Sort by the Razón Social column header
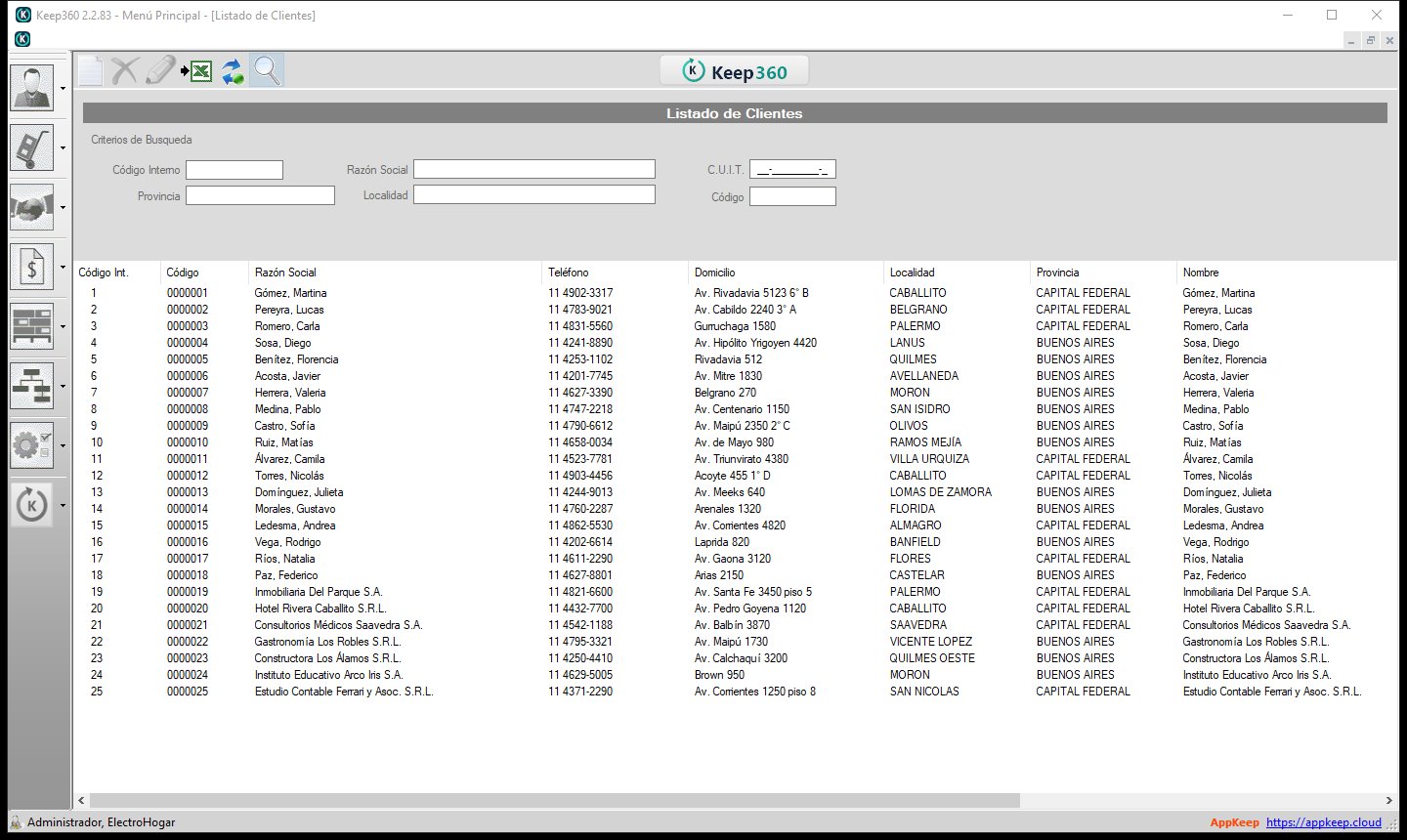 click(x=395, y=273)
